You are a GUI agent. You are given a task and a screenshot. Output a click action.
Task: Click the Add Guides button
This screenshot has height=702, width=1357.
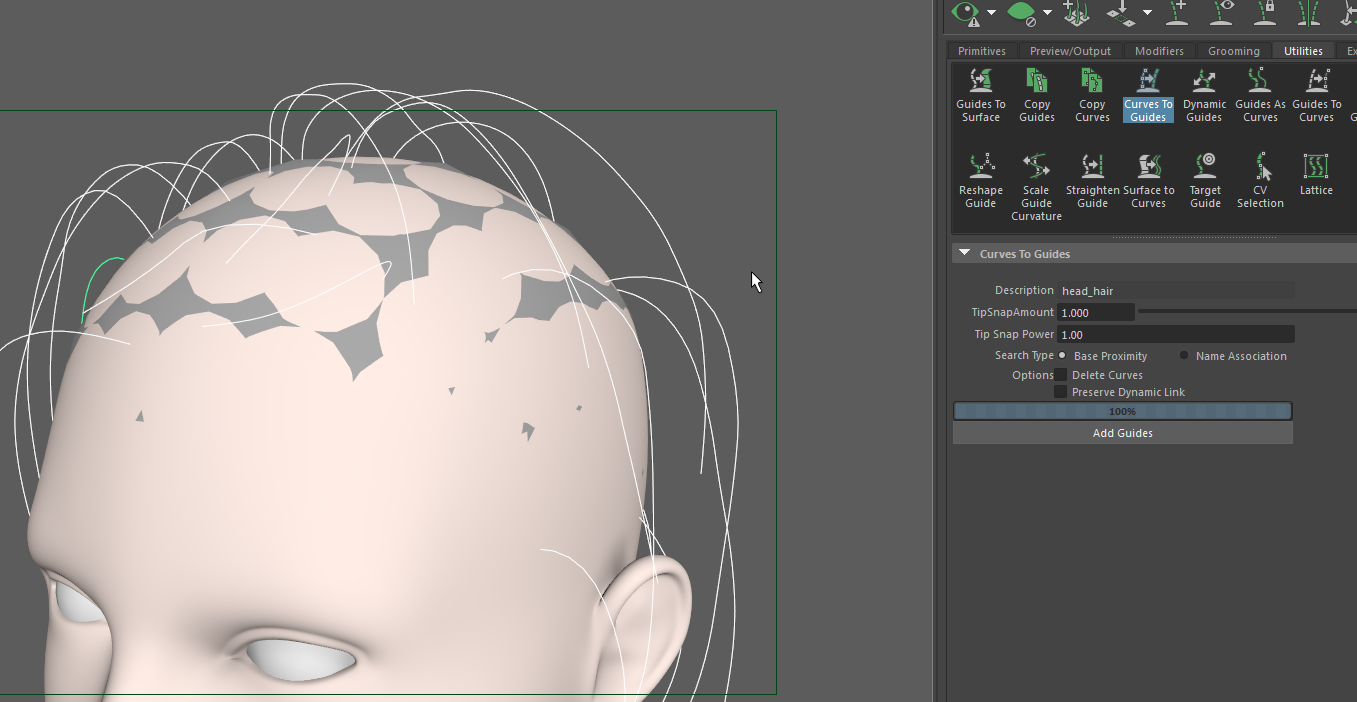[x=1122, y=432]
